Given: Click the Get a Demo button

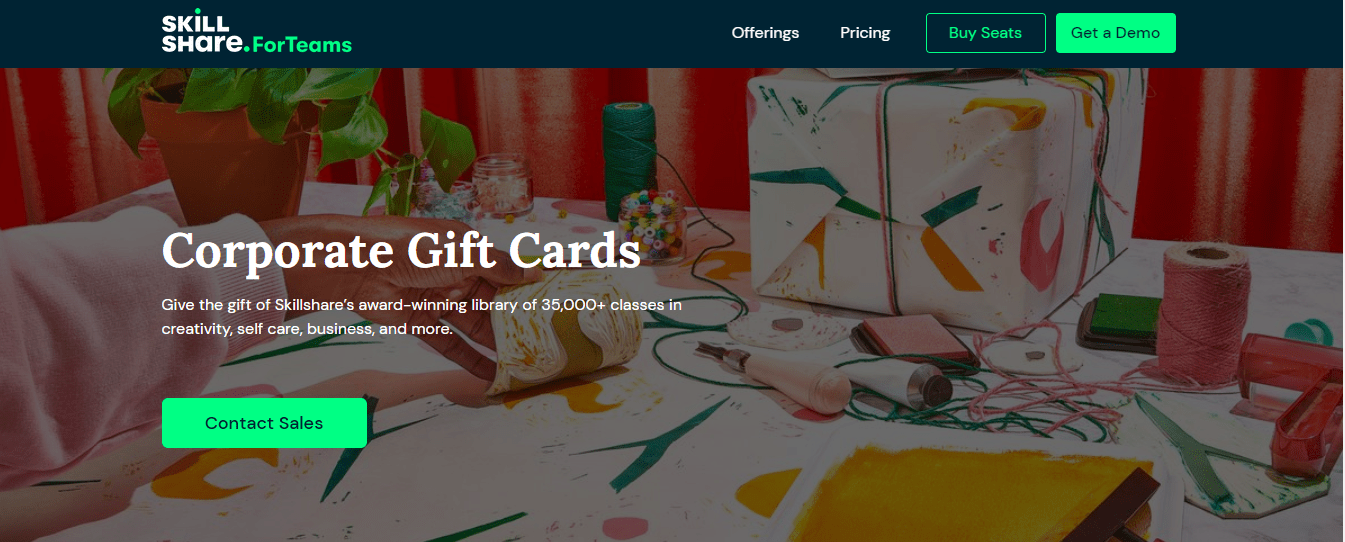Looking at the screenshot, I should tap(1115, 33).
